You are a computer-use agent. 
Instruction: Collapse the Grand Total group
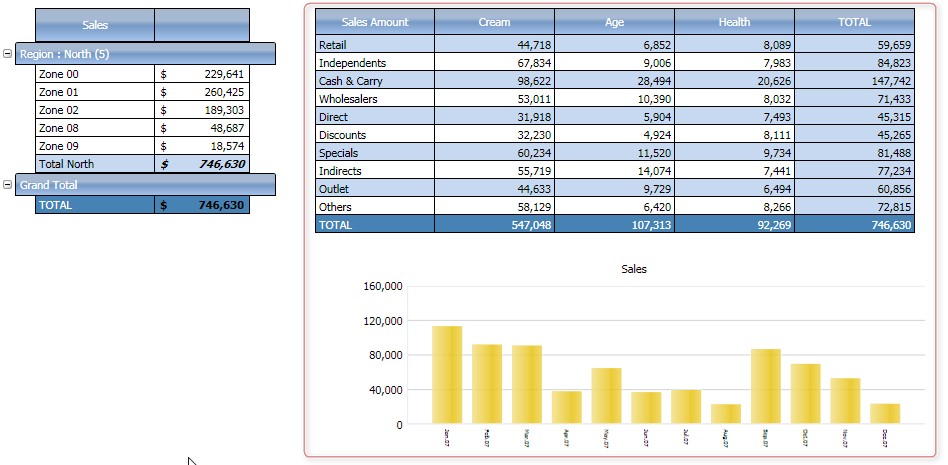(x=7, y=184)
